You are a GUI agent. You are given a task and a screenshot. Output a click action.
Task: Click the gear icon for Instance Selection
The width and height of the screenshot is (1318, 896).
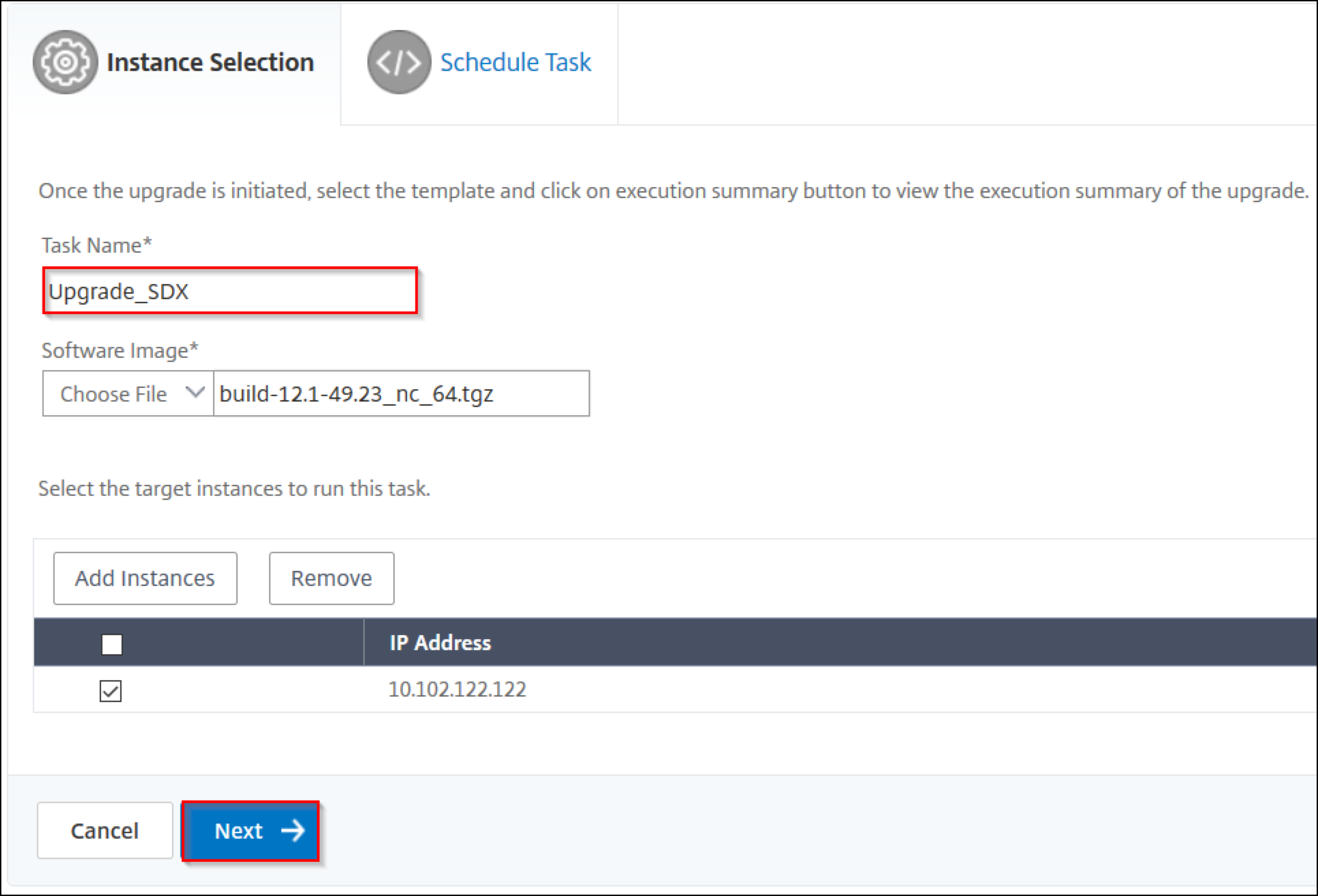coord(65,62)
